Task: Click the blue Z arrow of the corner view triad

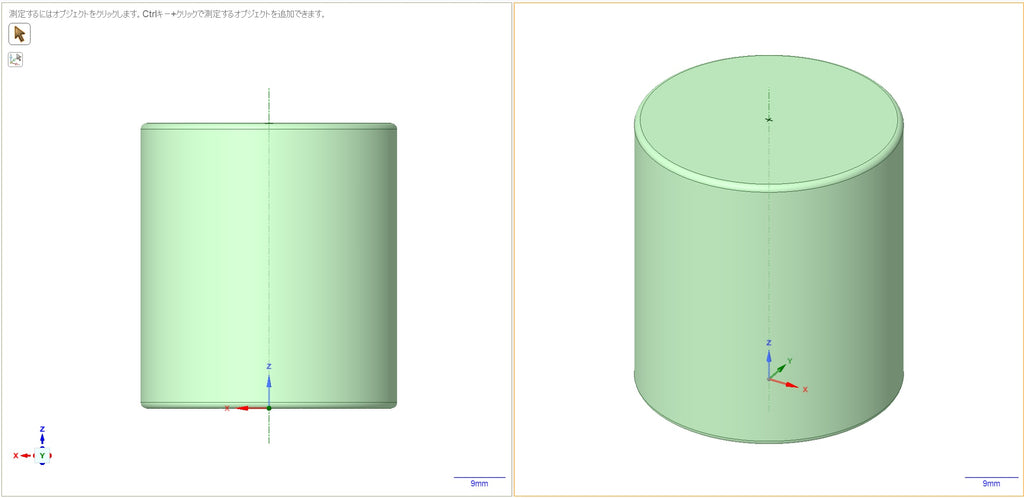Action: [42, 437]
